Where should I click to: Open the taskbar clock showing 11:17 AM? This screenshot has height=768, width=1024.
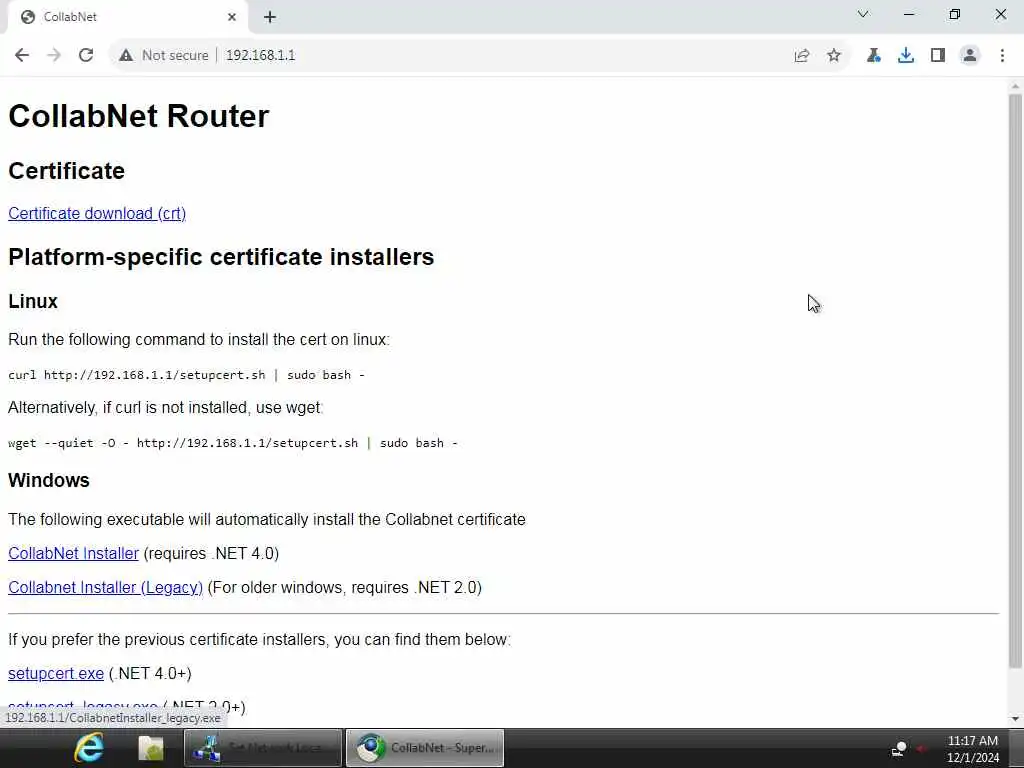coord(972,749)
